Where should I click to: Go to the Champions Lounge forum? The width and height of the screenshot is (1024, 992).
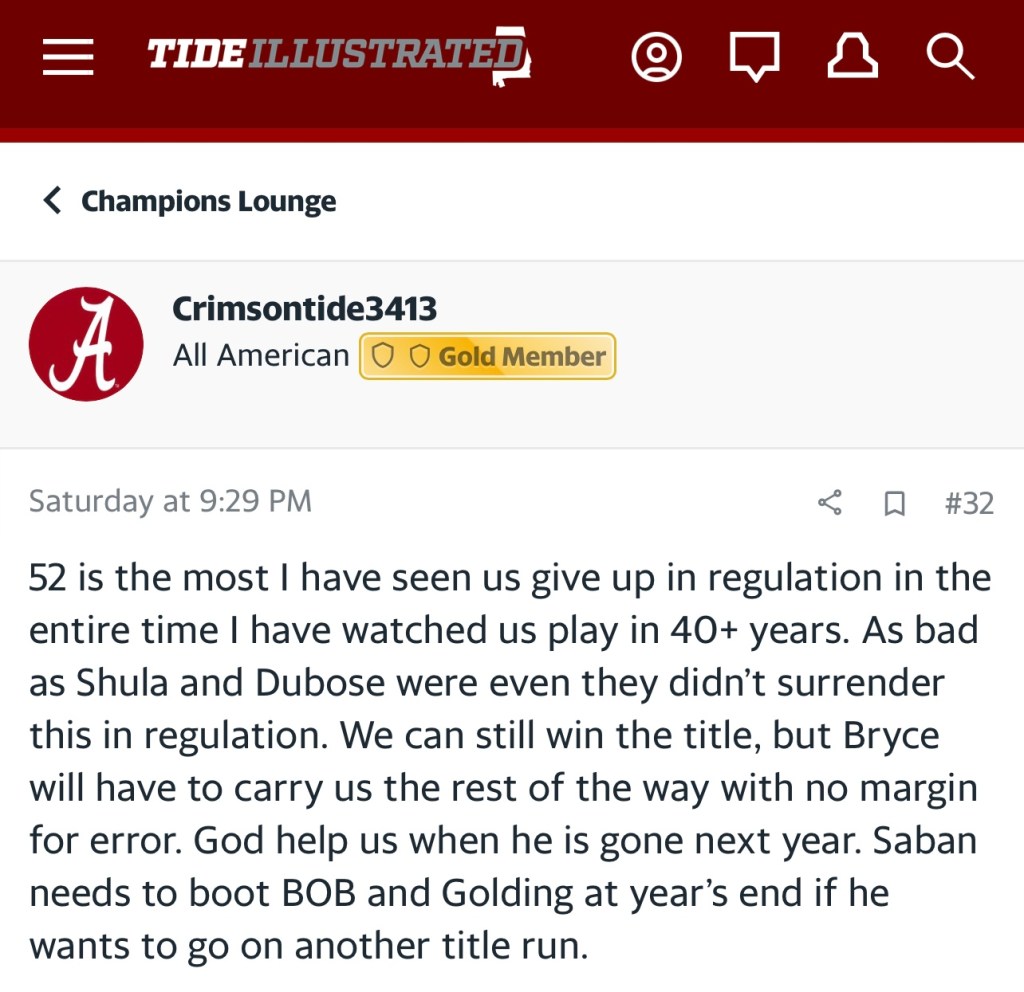[208, 201]
